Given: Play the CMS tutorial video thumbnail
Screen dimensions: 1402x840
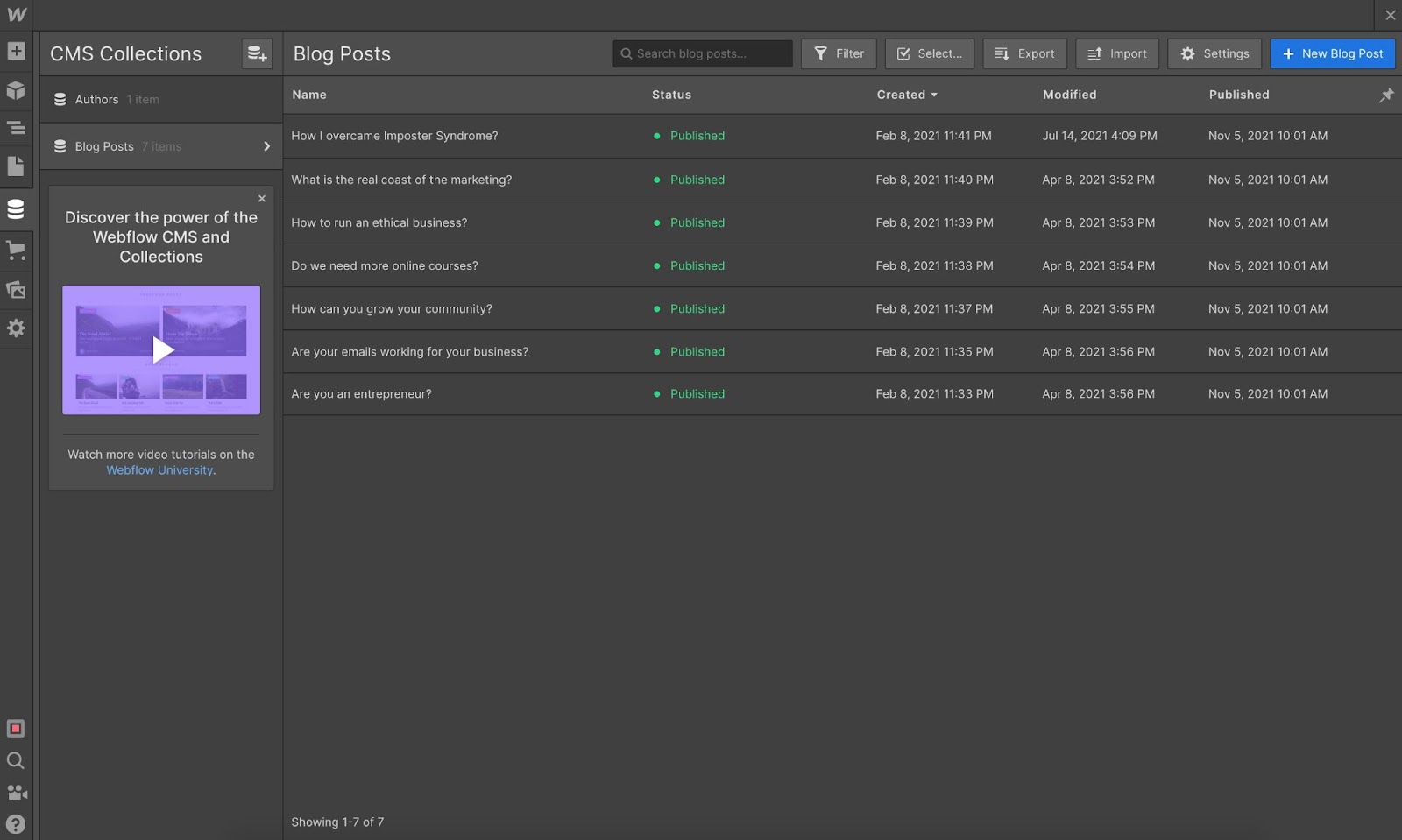Looking at the screenshot, I should coord(161,349).
